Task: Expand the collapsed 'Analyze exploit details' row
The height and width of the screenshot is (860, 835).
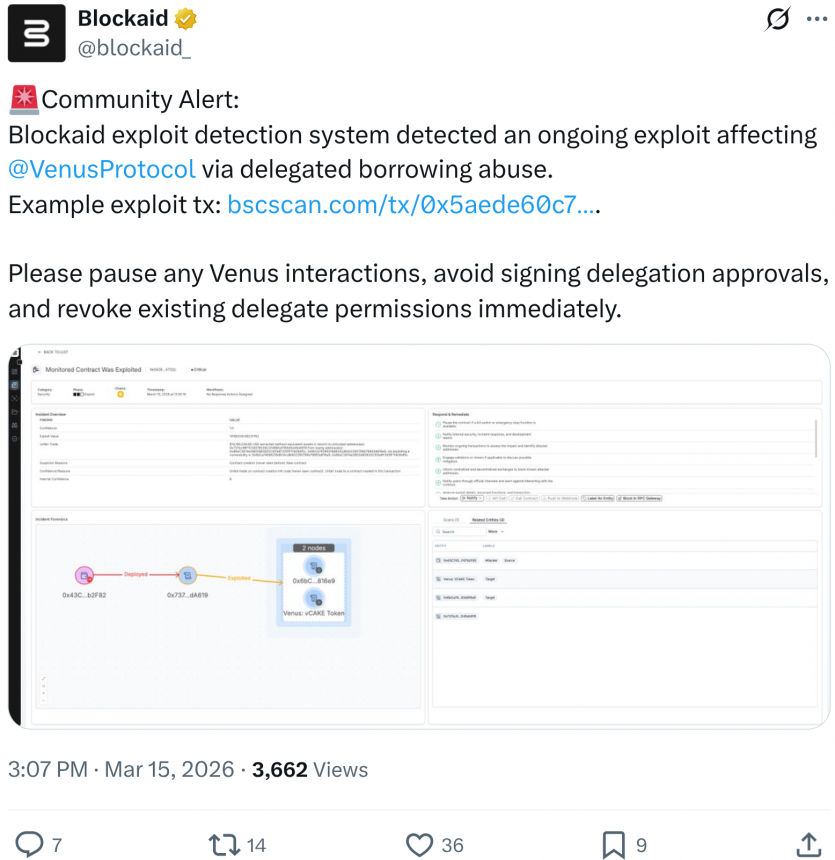Action: 437,491
